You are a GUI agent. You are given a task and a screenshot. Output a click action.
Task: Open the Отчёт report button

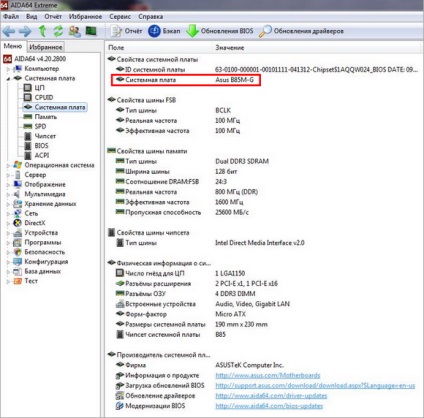coord(126,31)
